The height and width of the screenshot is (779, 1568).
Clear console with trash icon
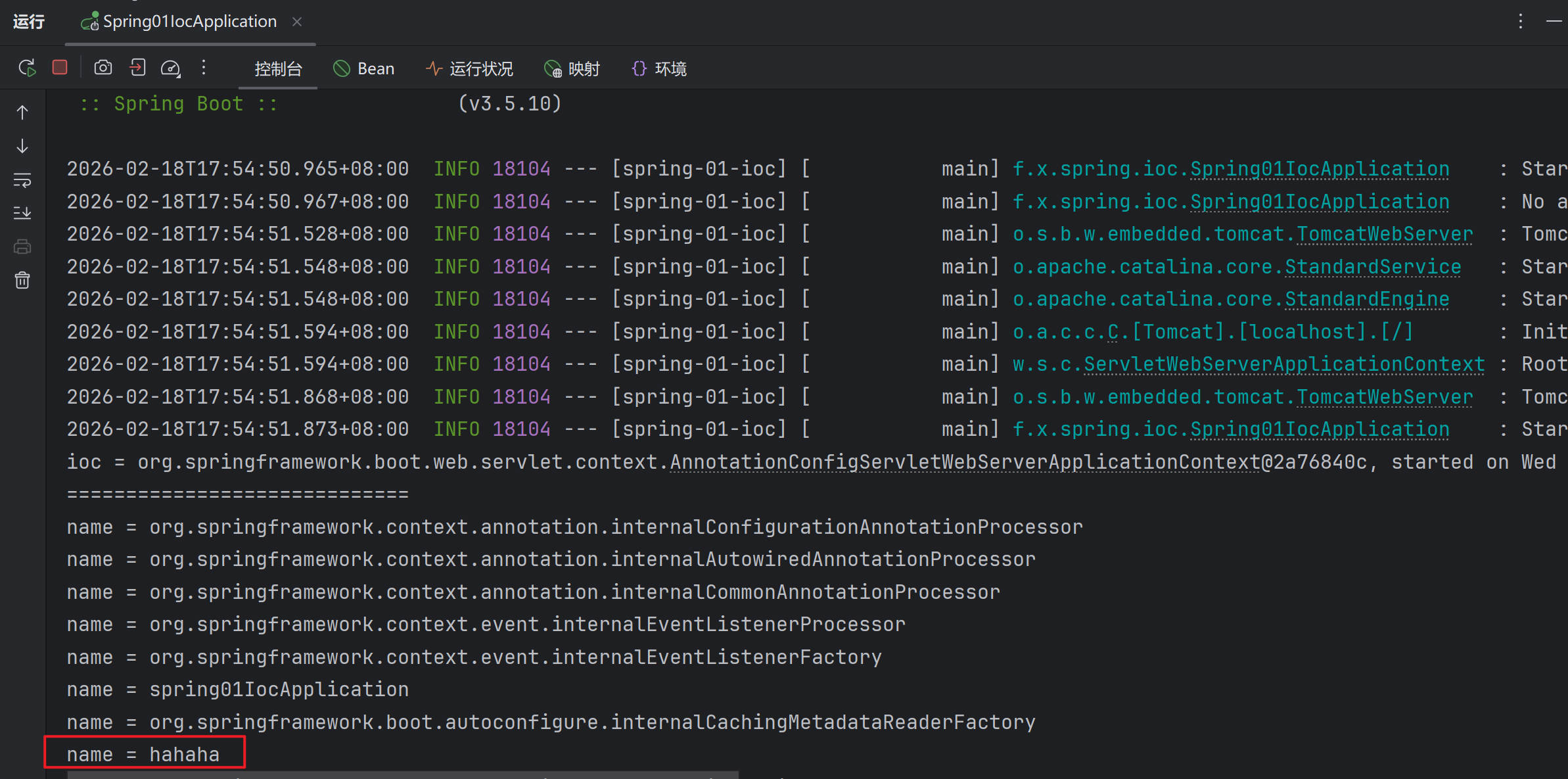22,281
